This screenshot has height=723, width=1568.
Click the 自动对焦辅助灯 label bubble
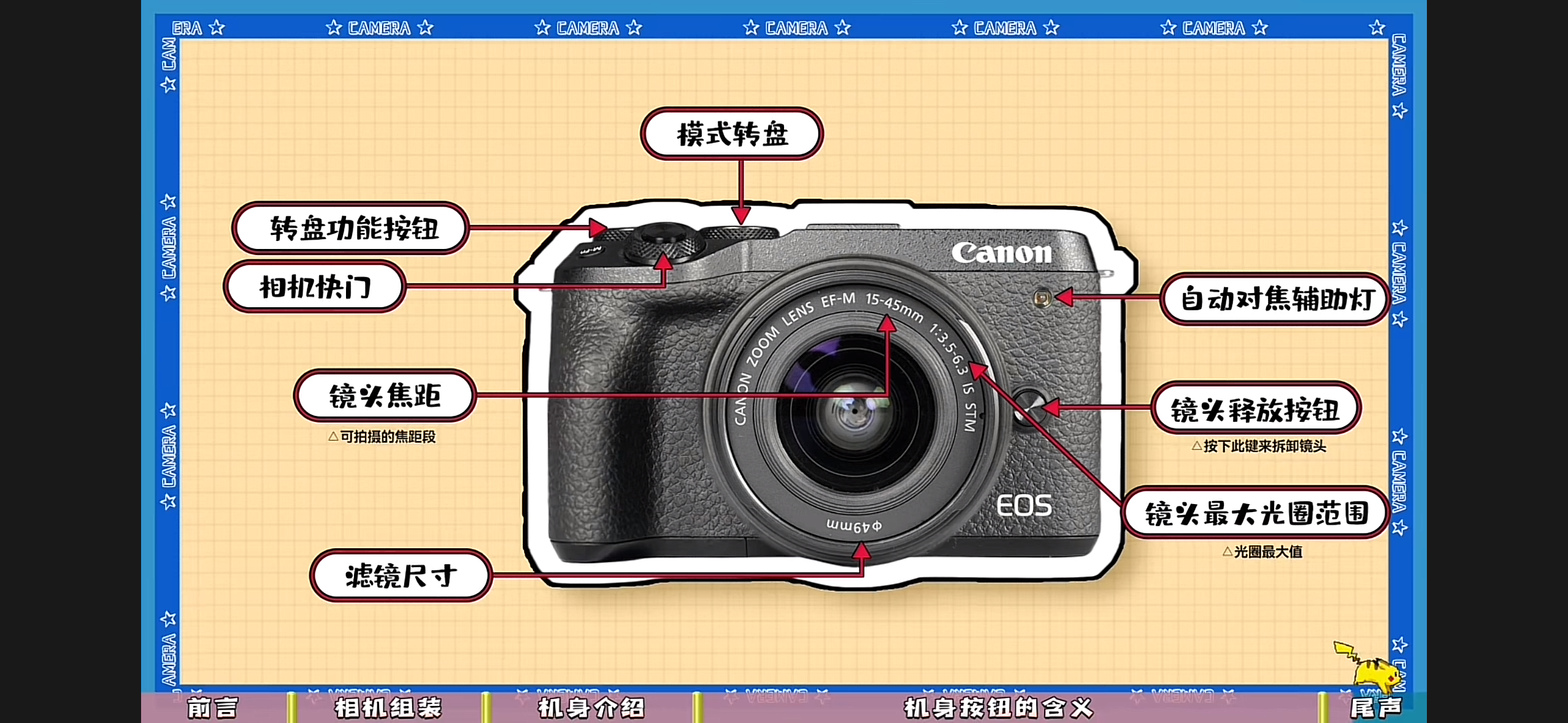[1275, 299]
